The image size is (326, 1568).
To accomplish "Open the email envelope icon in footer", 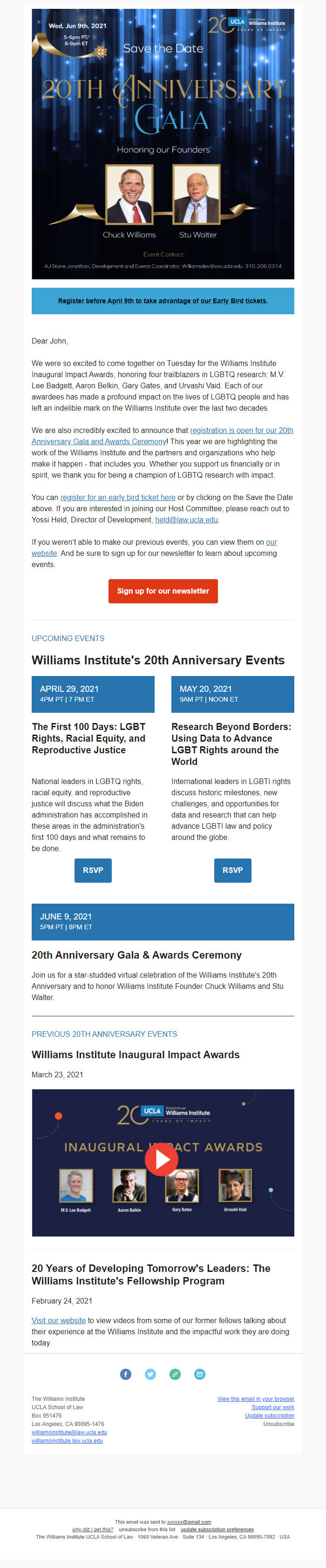I will [x=199, y=1374].
